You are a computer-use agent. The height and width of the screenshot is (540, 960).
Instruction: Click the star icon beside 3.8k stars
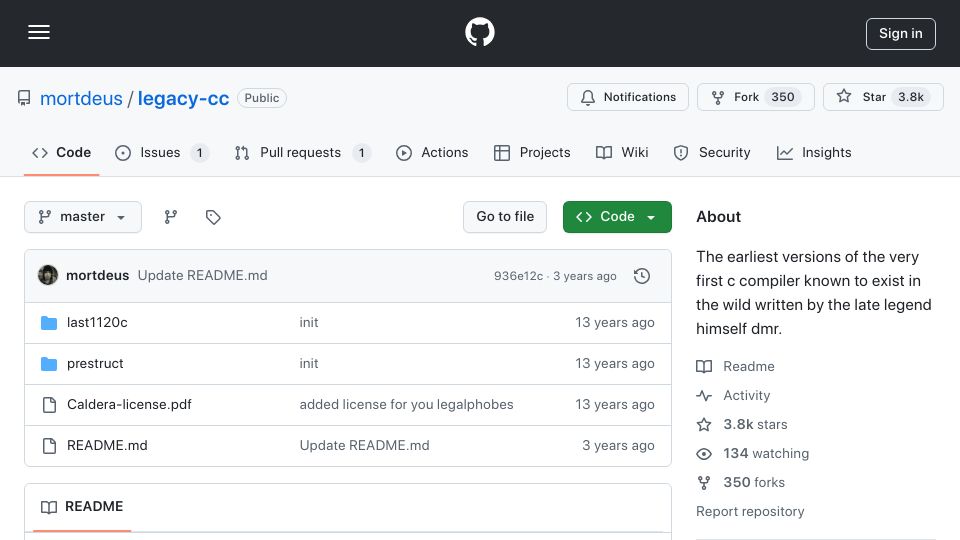coord(704,424)
